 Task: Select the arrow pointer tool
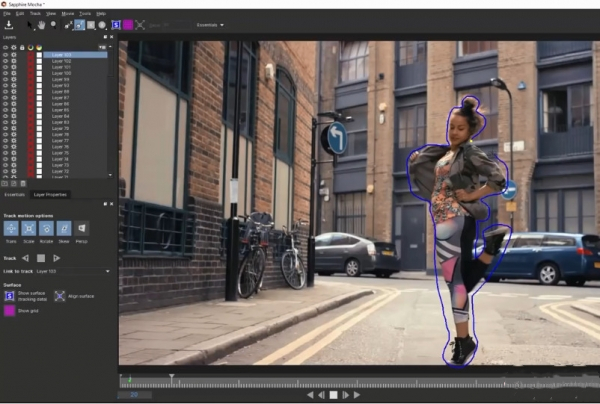(30, 24)
